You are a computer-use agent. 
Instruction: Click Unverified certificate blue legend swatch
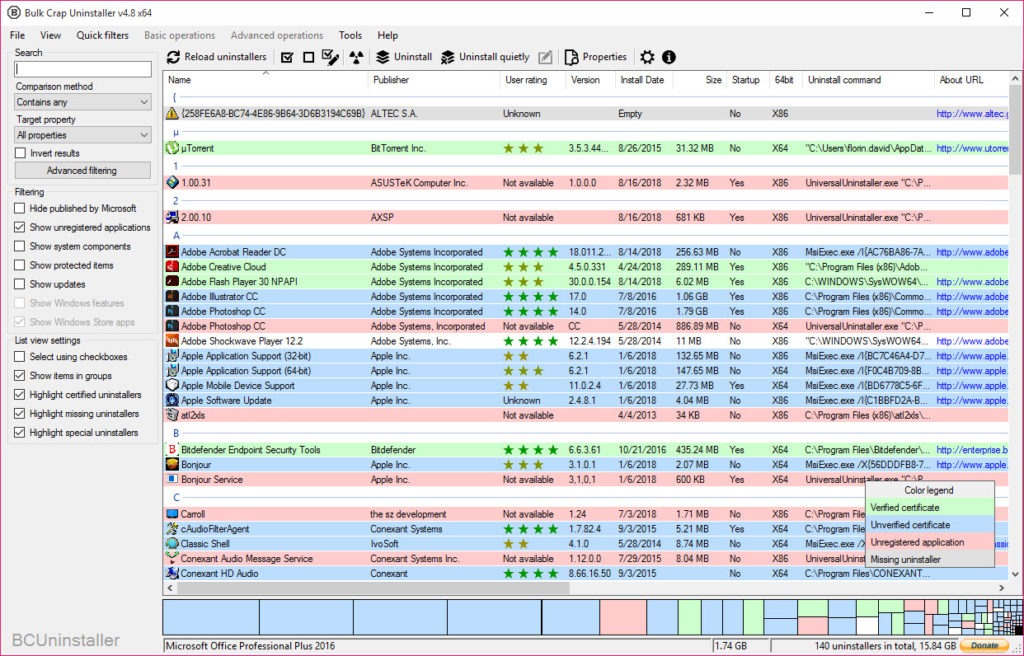[929, 525]
